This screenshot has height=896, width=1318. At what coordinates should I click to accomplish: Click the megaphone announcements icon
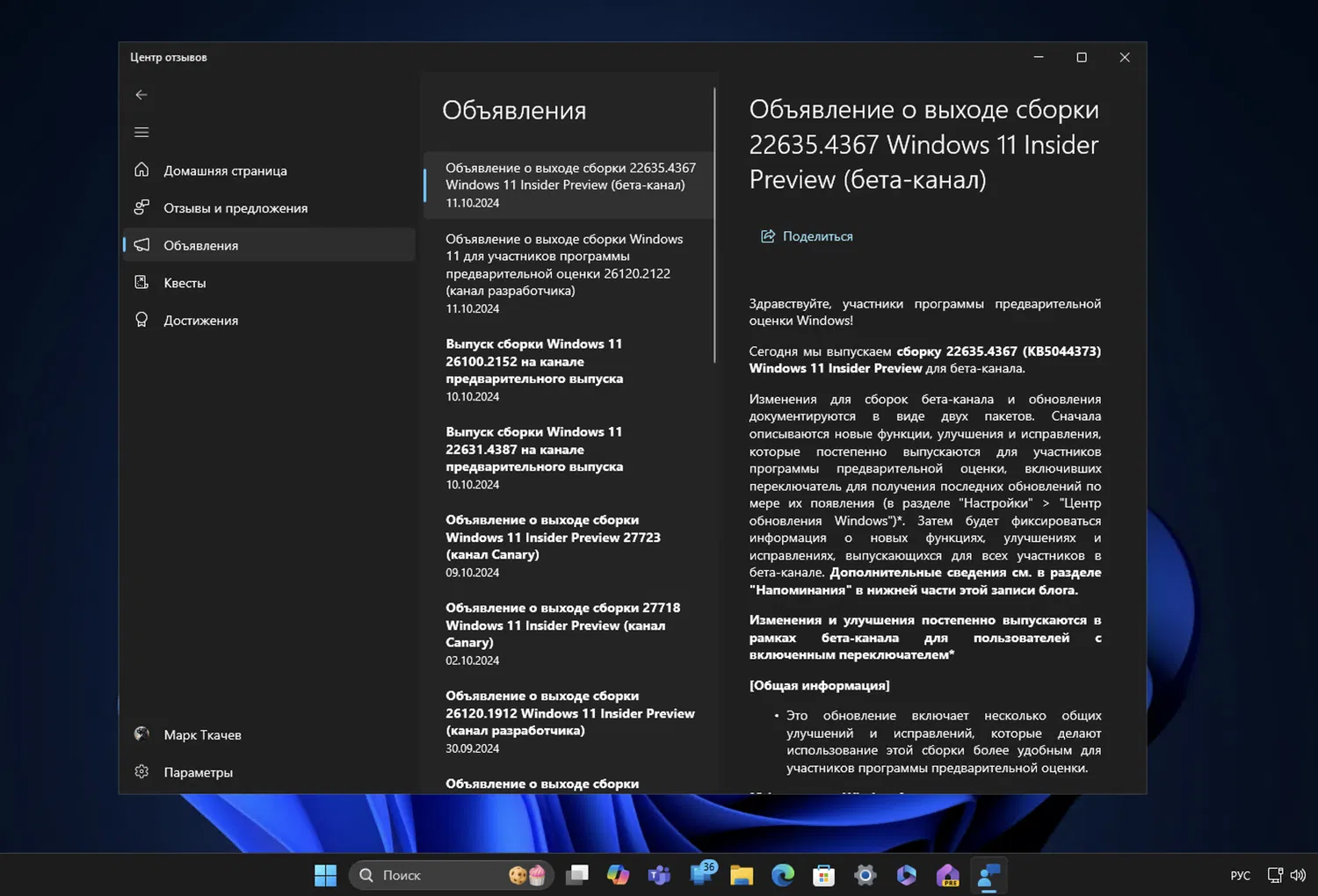tap(141, 245)
